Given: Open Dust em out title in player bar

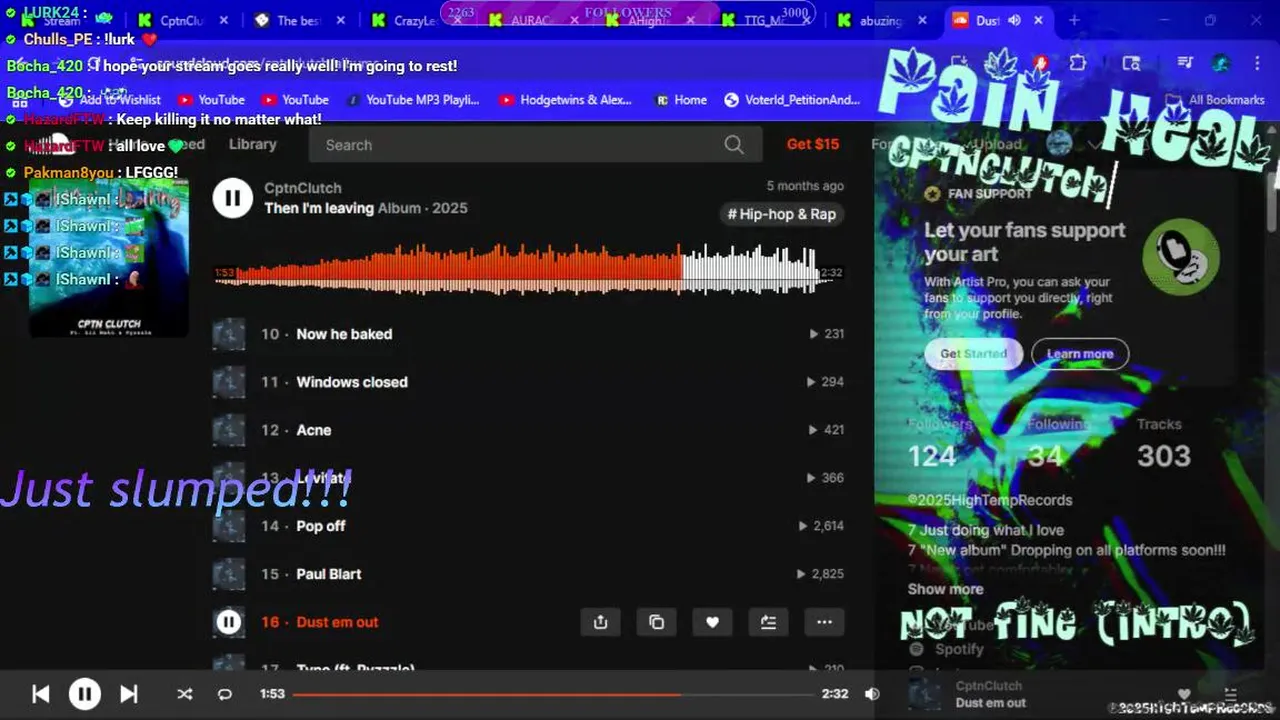Looking at the screenshot, I should [x=991, y=703].
